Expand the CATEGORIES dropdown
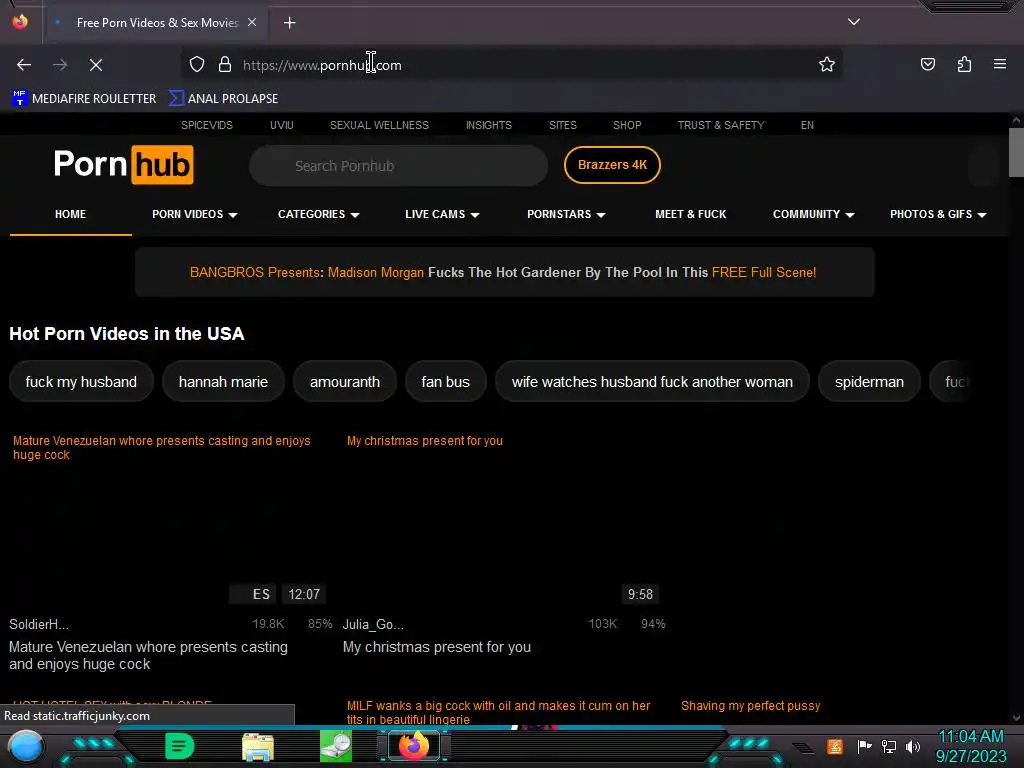1024x768 pixels. [319, 214]
